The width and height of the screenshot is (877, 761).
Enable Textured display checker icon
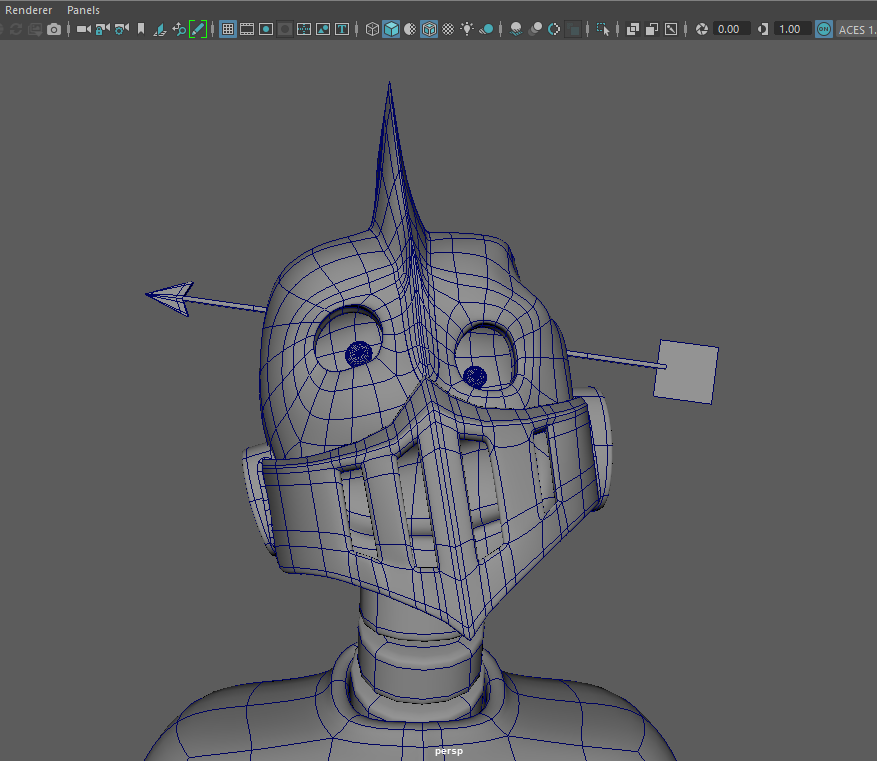click(x=448, y=29)
